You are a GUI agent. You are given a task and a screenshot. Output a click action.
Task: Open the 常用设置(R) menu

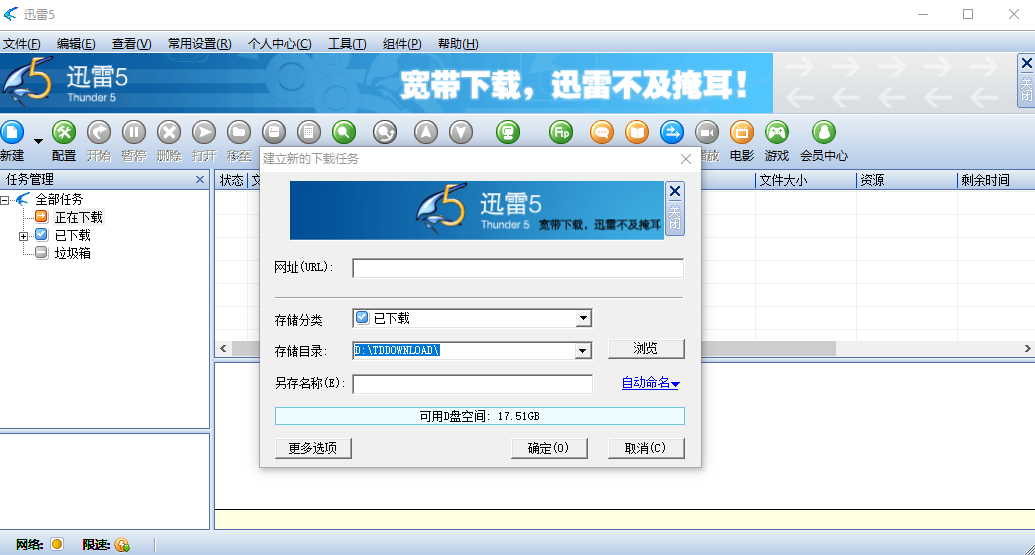pyautogui.click(x=199, y=44)
